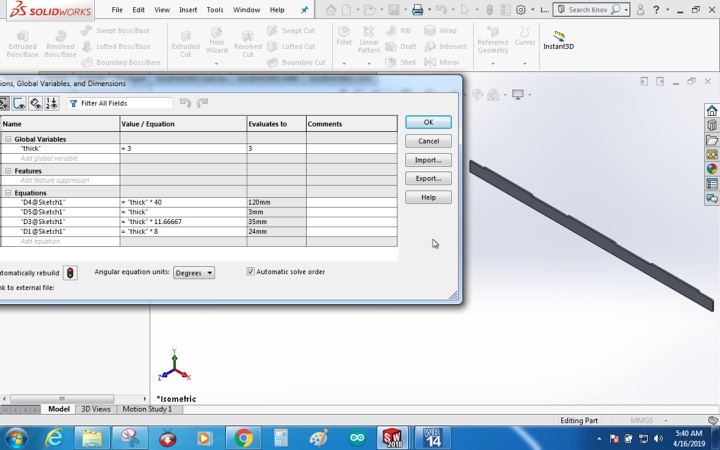Click the horizontal scrollbar in feature tree panel
The image size is (720, 450).
click(x=62, y=399)
